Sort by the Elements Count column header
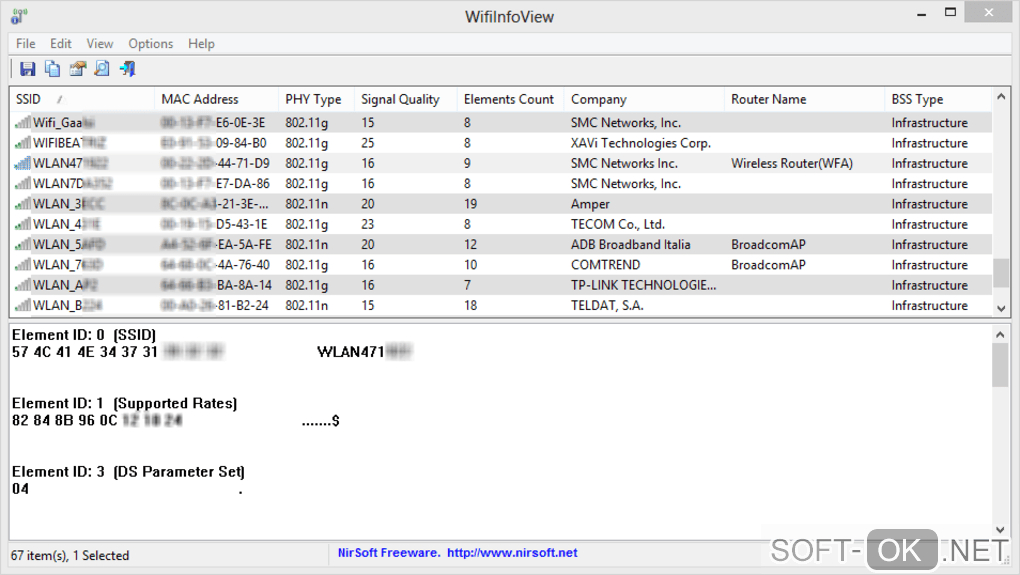This screenshot has height=575, width=1020. pyautogui.click(x=510, y=99)
